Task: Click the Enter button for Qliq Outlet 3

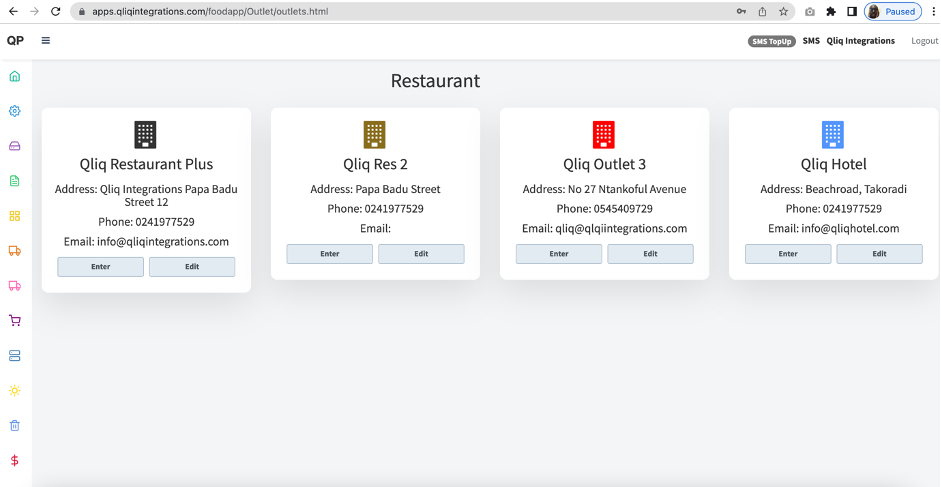Action: (x=558, y=254)
